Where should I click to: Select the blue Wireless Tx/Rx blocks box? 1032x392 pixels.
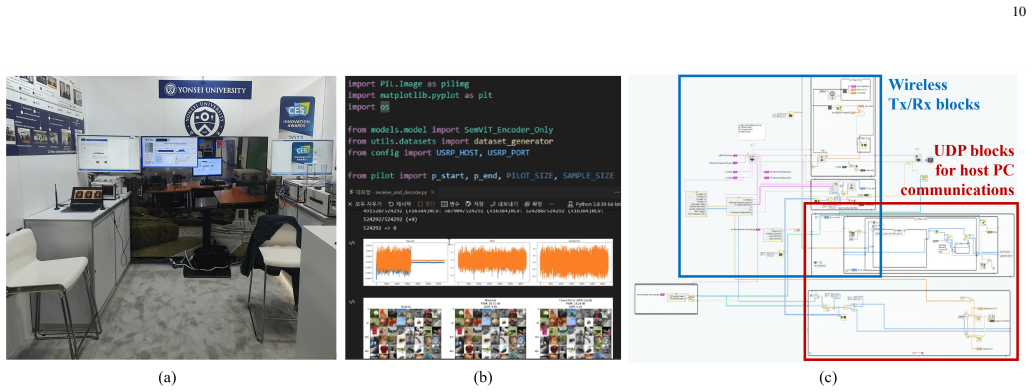[x=779, y=176]
